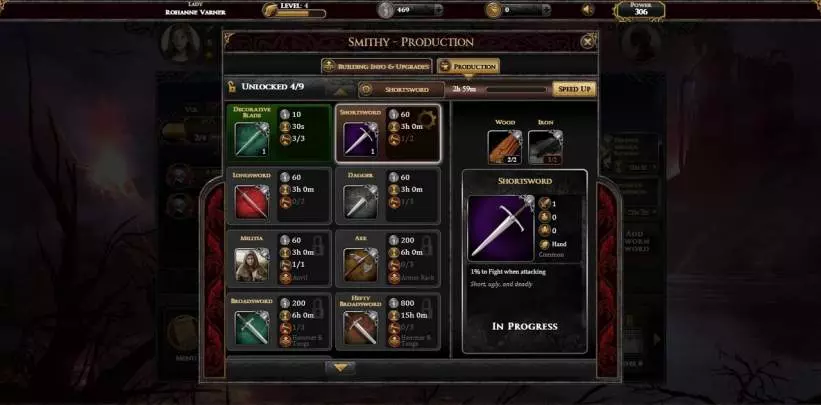Click the Iron resource icon

pyautogui.click(x=545, y=147)
